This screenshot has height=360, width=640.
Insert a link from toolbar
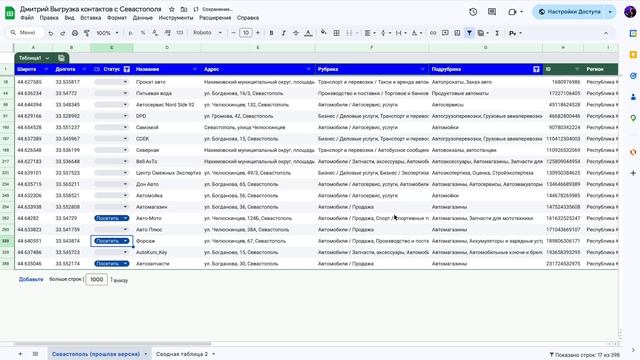(x=433, y=33)
